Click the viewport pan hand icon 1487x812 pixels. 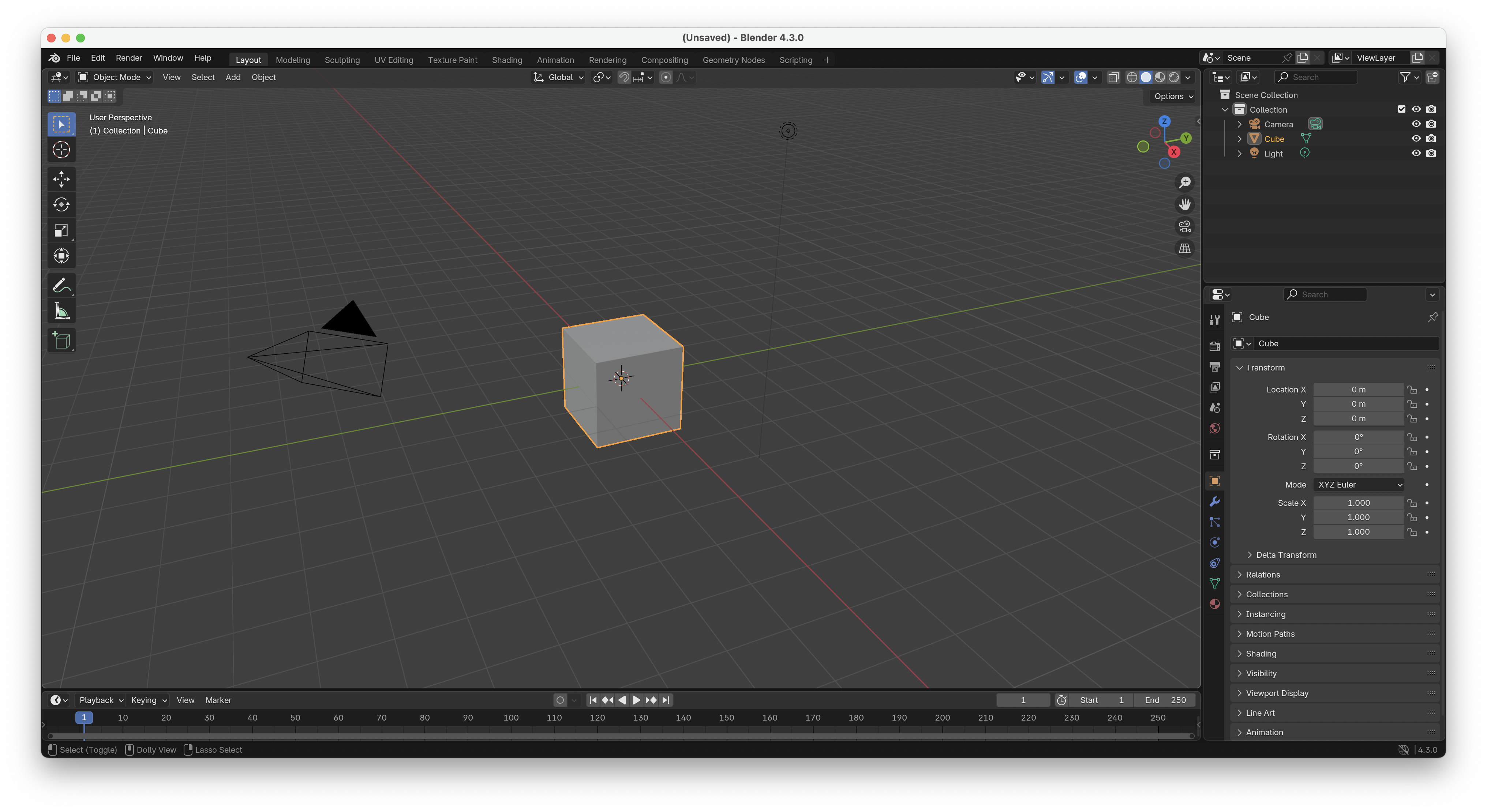(1184, 204)
